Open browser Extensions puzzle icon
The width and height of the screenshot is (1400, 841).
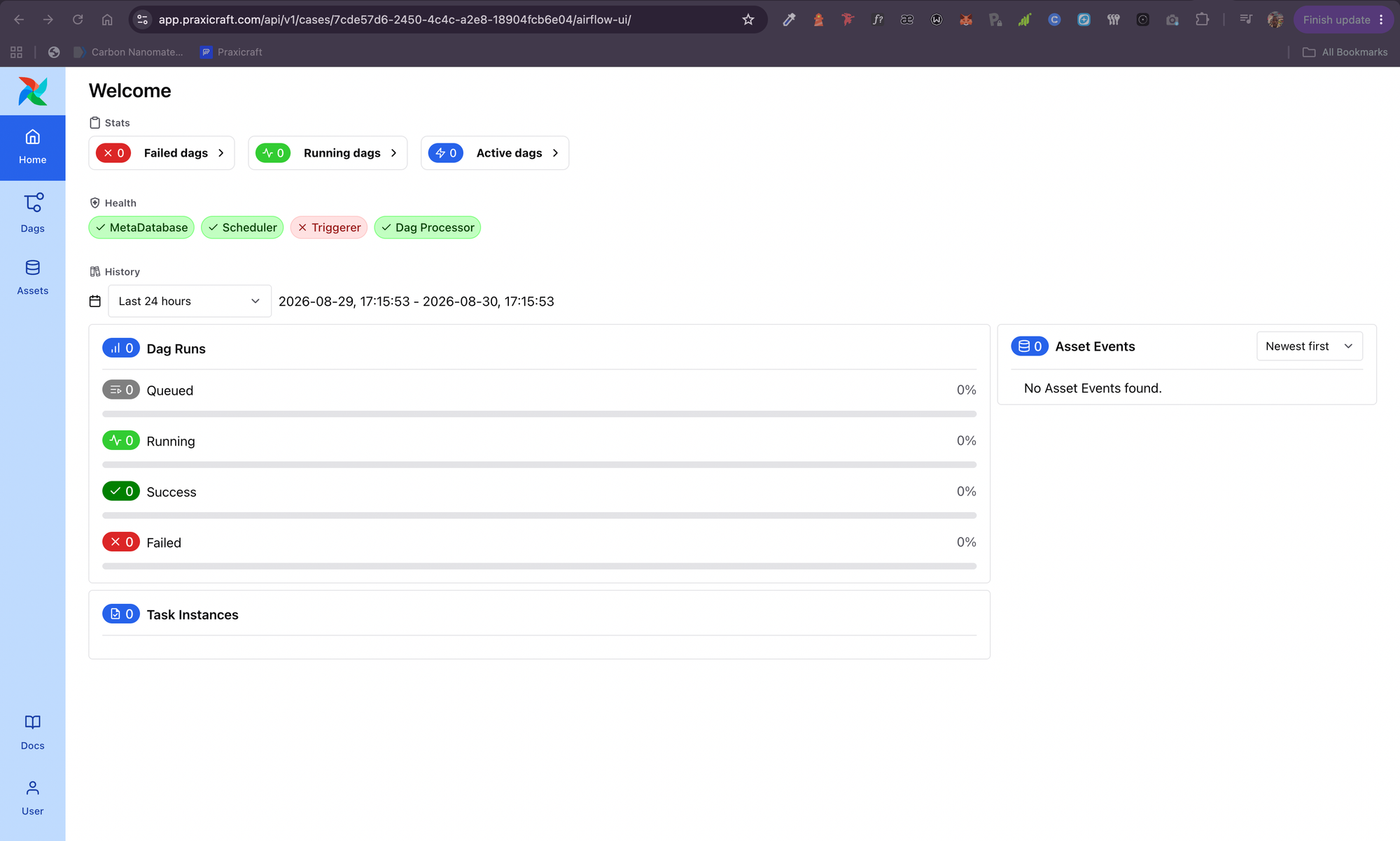(1202, 20)
